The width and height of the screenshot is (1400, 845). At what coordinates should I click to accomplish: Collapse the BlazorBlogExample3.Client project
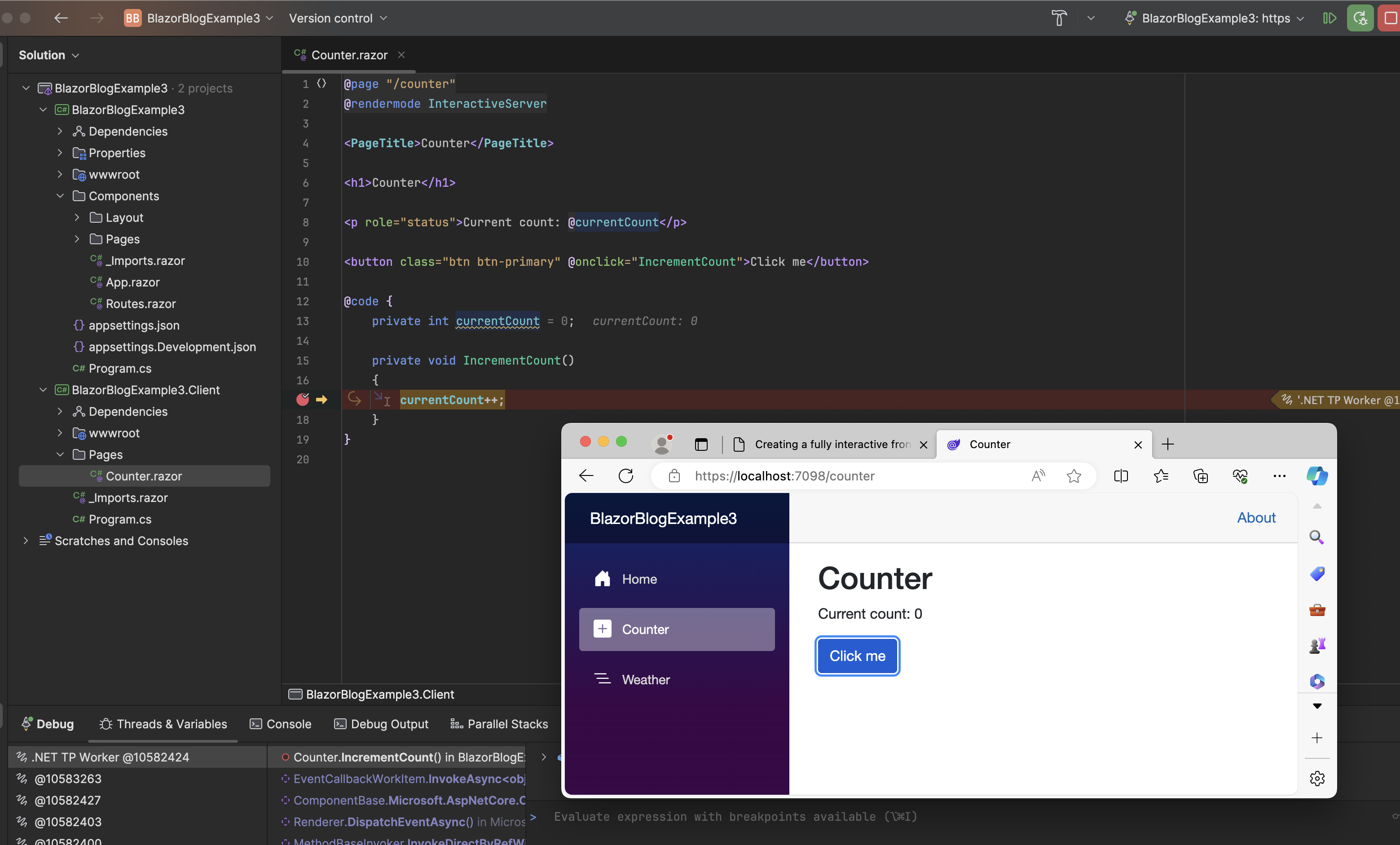pos(43,390)
